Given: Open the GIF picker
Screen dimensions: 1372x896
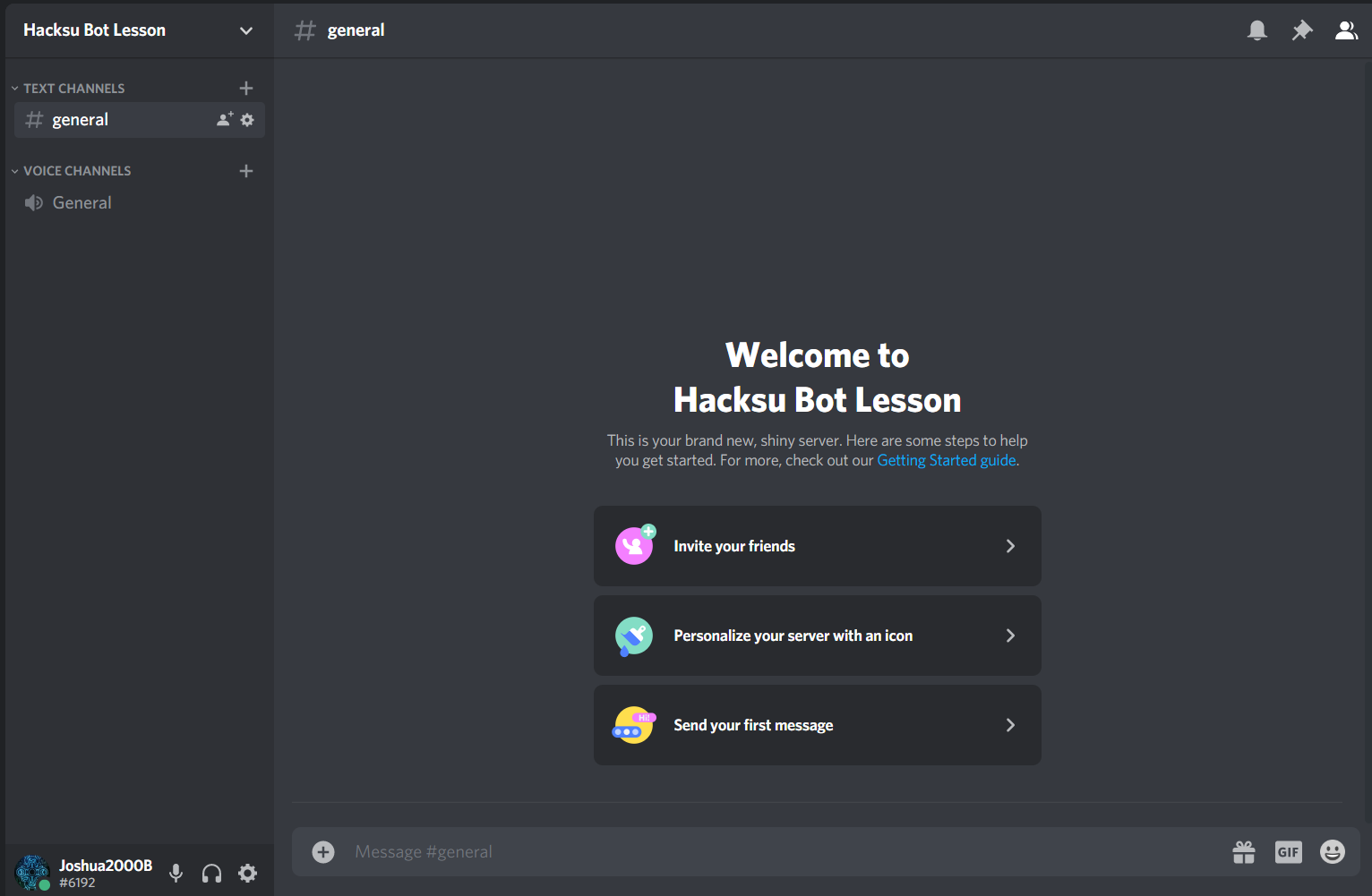Looking at the screenshot, I should pos(1289,852).
